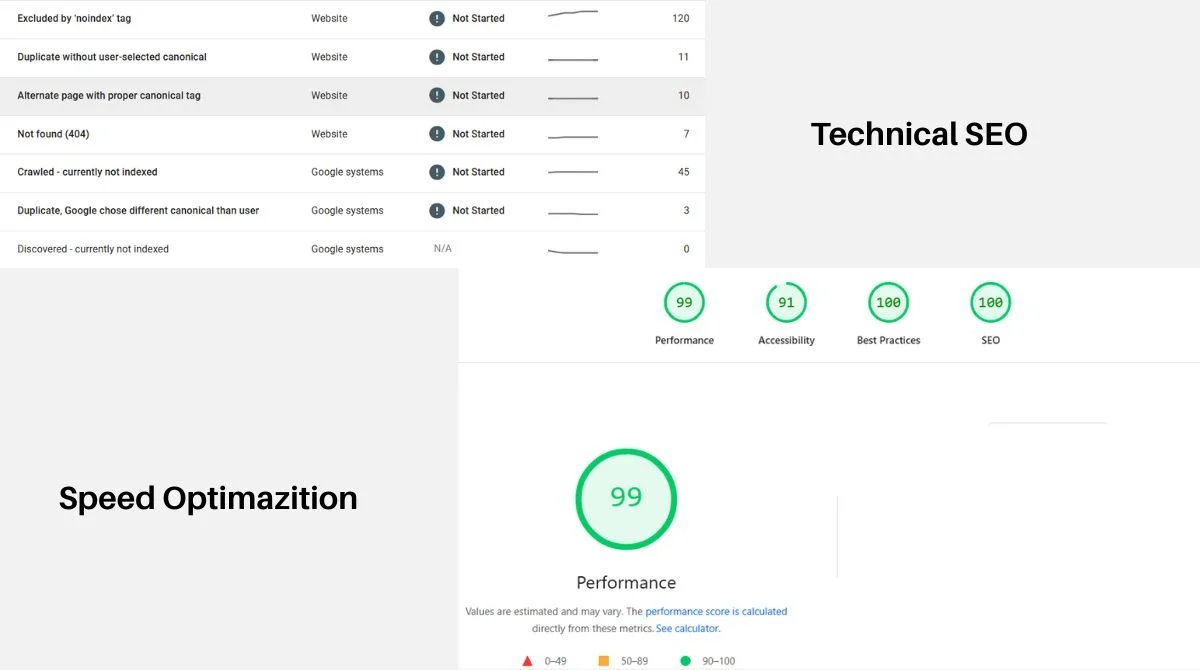Open 'Duplicate, Google chose different canonical than user'

[x=352, y=211]
